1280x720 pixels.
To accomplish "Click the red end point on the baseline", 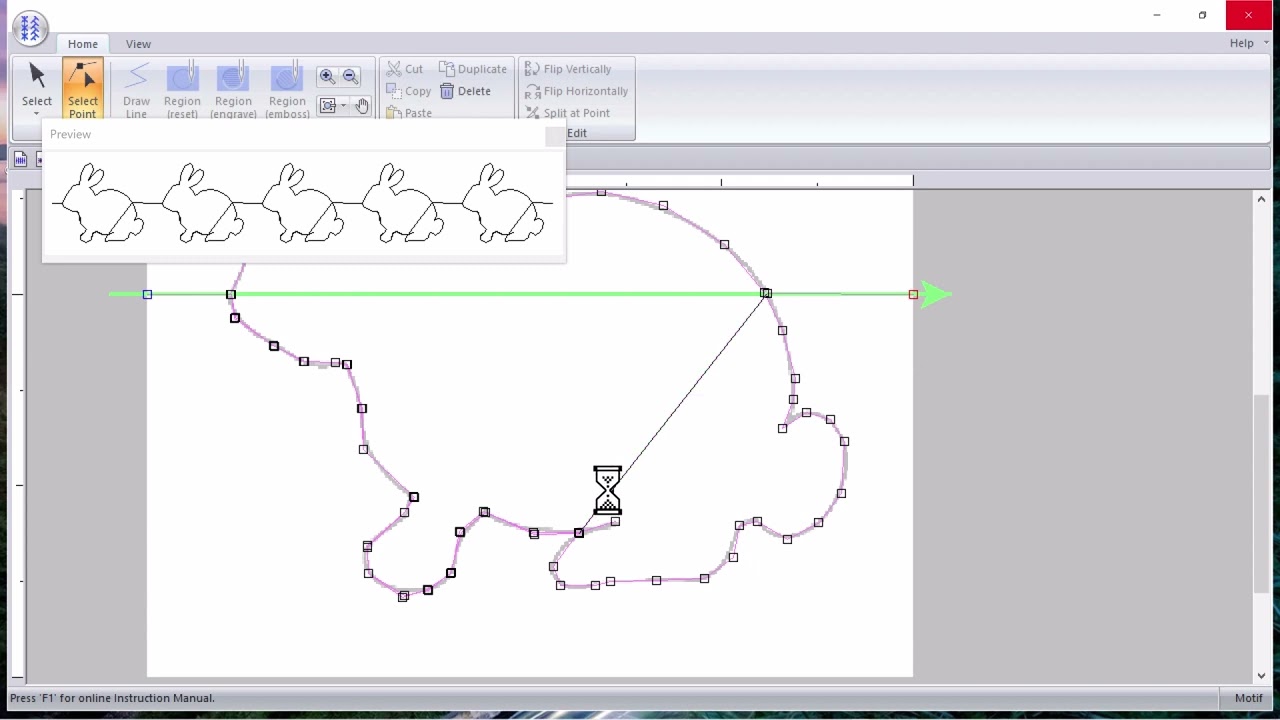I will point(913,294).
